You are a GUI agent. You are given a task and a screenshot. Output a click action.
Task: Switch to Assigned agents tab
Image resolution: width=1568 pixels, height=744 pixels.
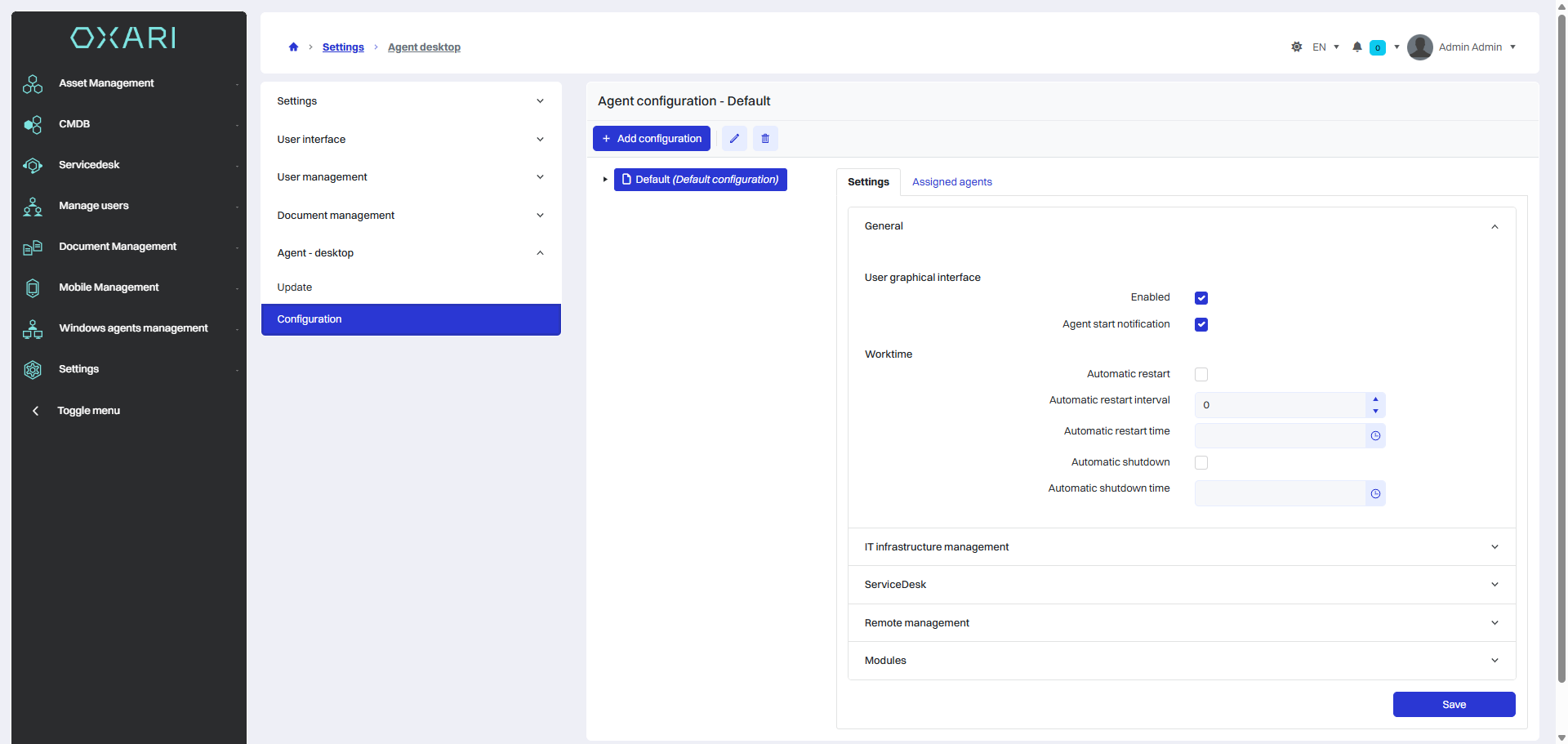(951, 182)
